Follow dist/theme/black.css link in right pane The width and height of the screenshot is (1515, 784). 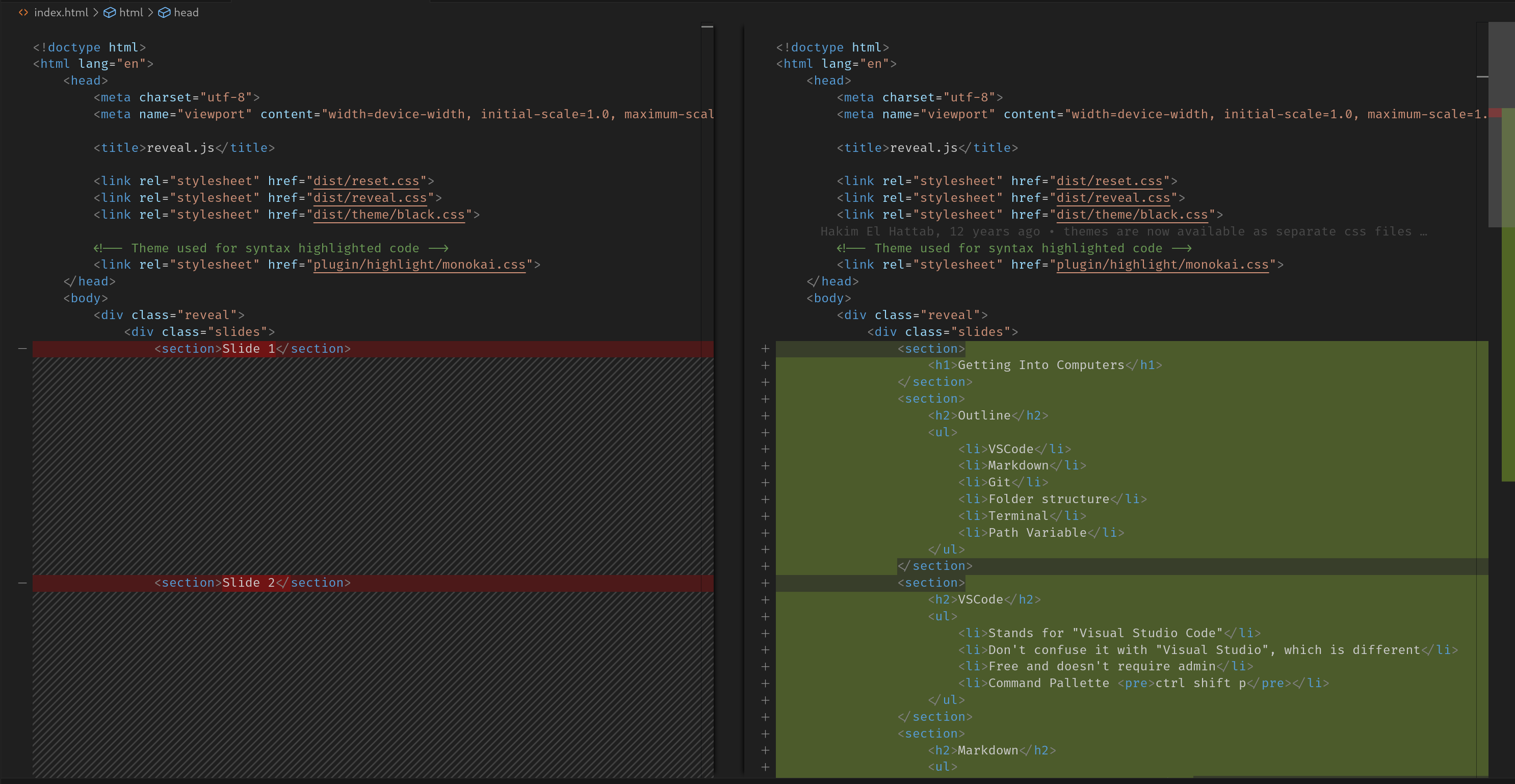click(1132, 215)
